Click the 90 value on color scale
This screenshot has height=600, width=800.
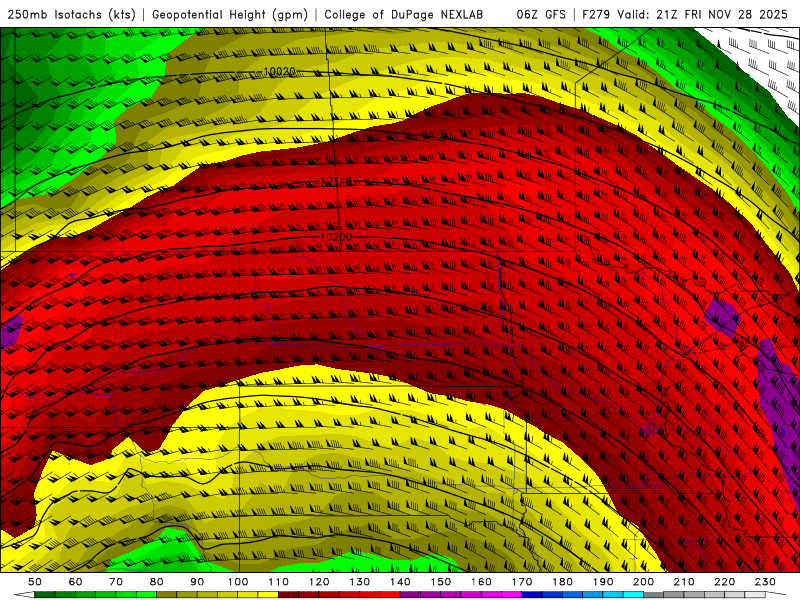197,582
